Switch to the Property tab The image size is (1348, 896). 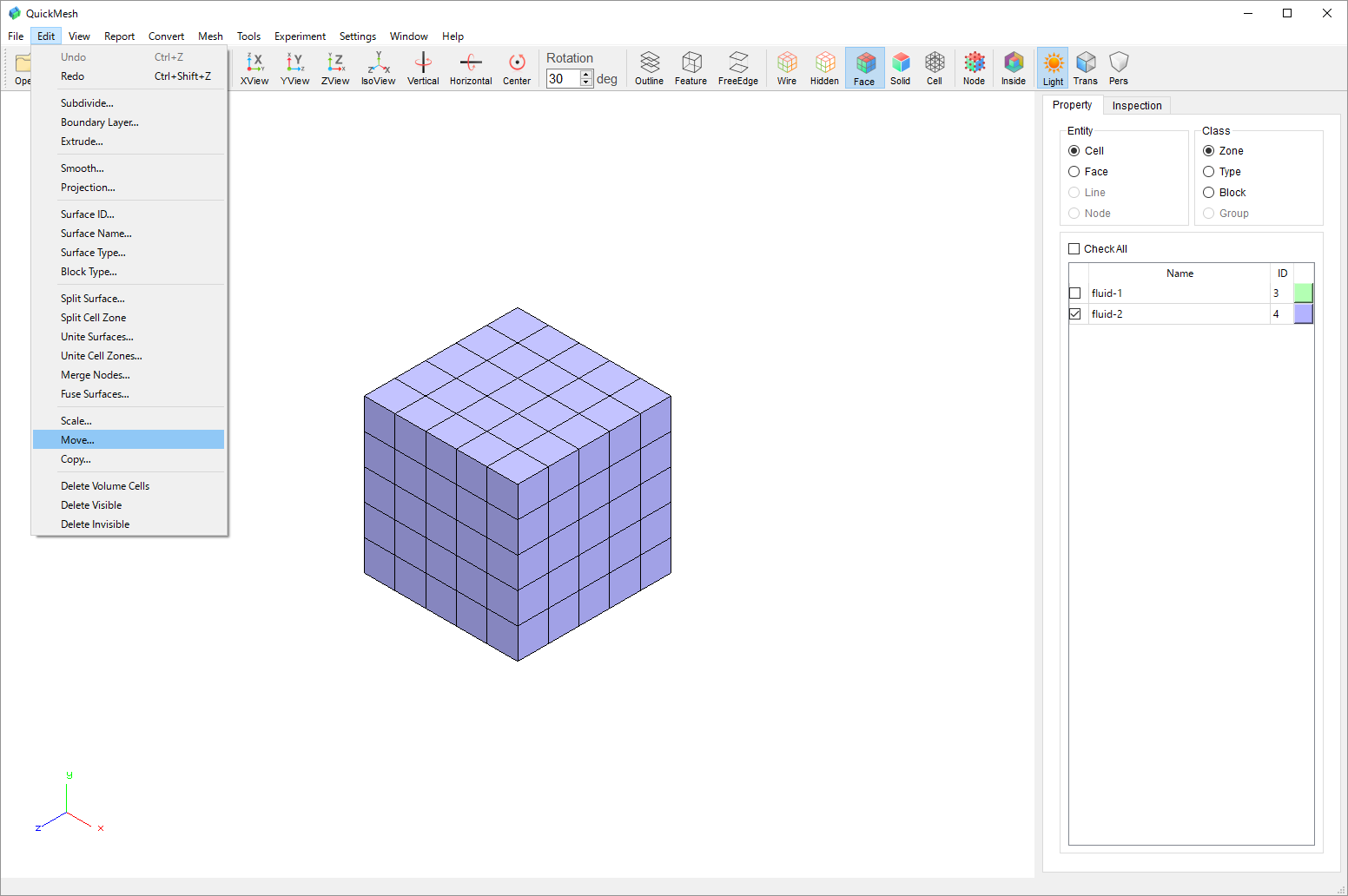click(x=1073, y=105)
